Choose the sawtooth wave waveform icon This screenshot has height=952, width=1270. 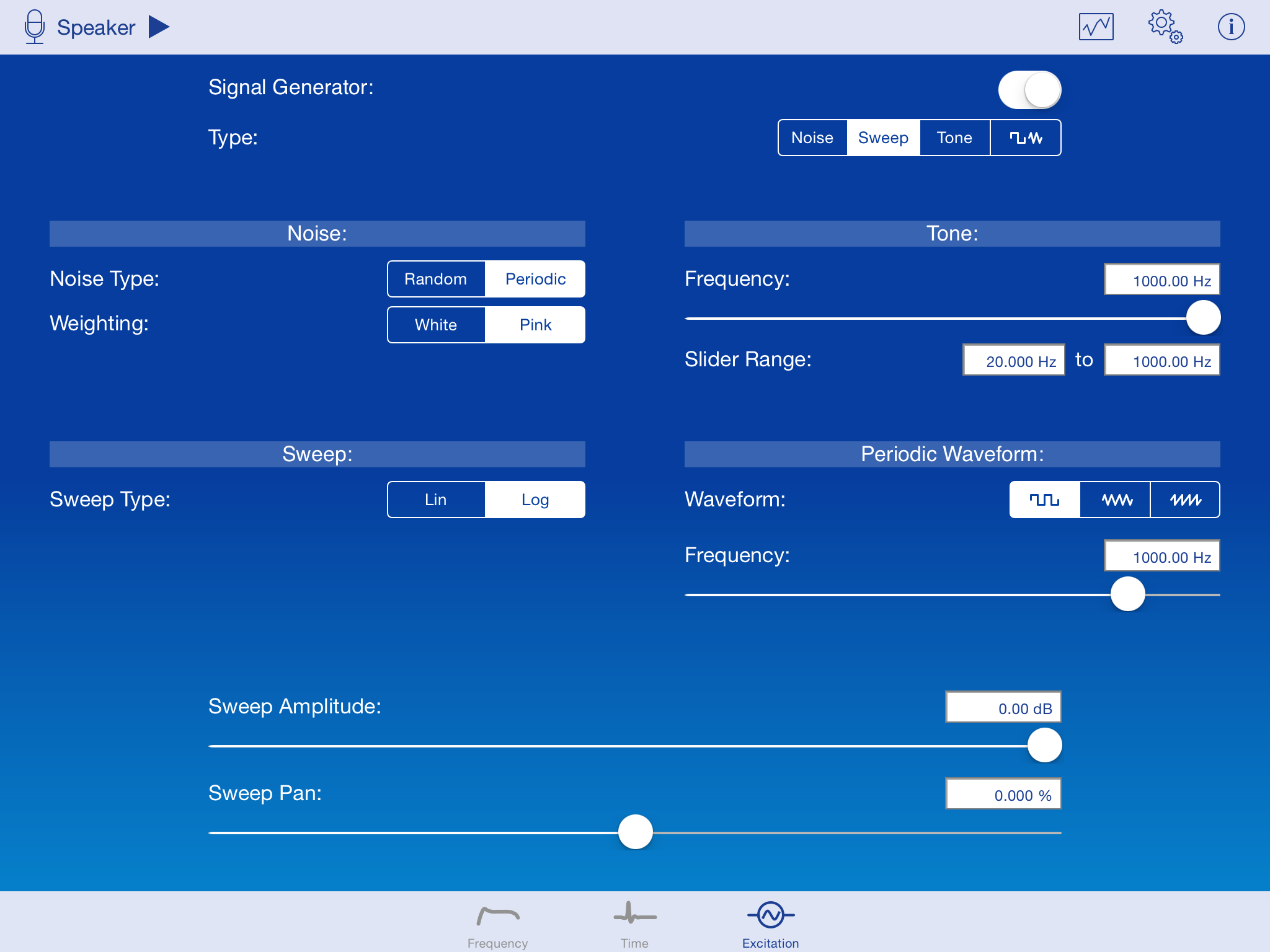click(x=1185, y=500)
